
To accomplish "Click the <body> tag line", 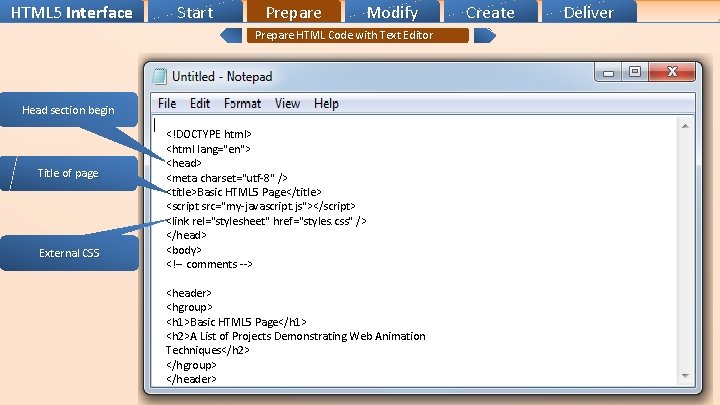I will [x=184, y=250].
